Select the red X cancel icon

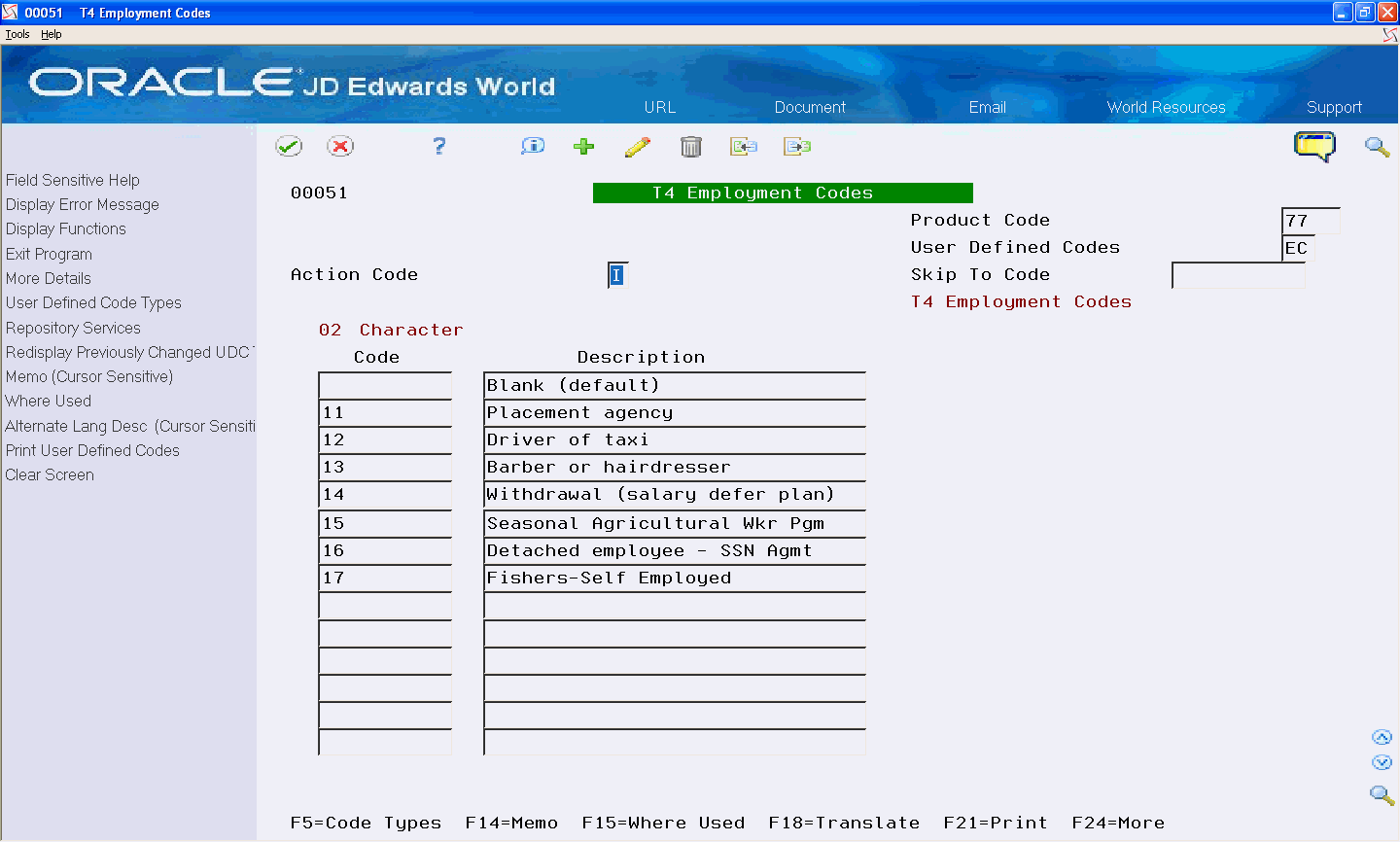pos(340,146)
